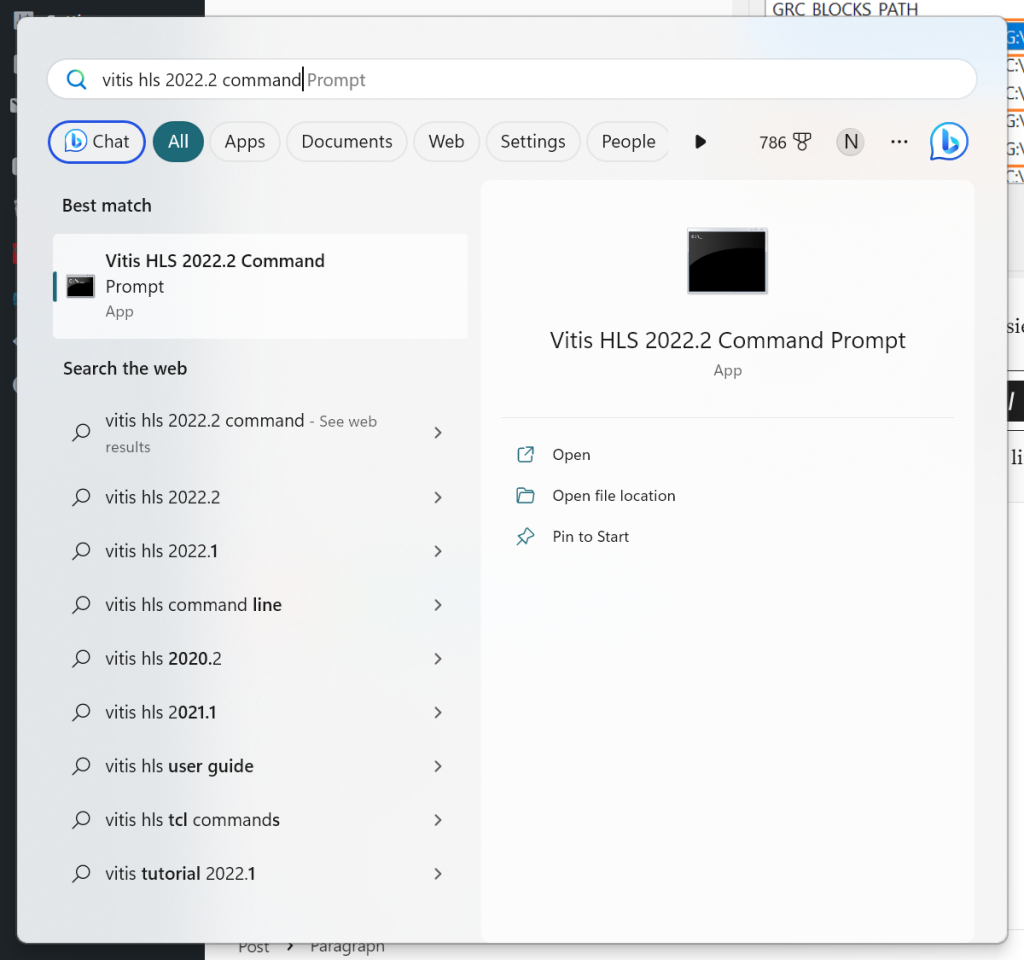Click search icon beside 'vitis hls tcl commands'
The image size is (1024, 960).
(81, 820)
